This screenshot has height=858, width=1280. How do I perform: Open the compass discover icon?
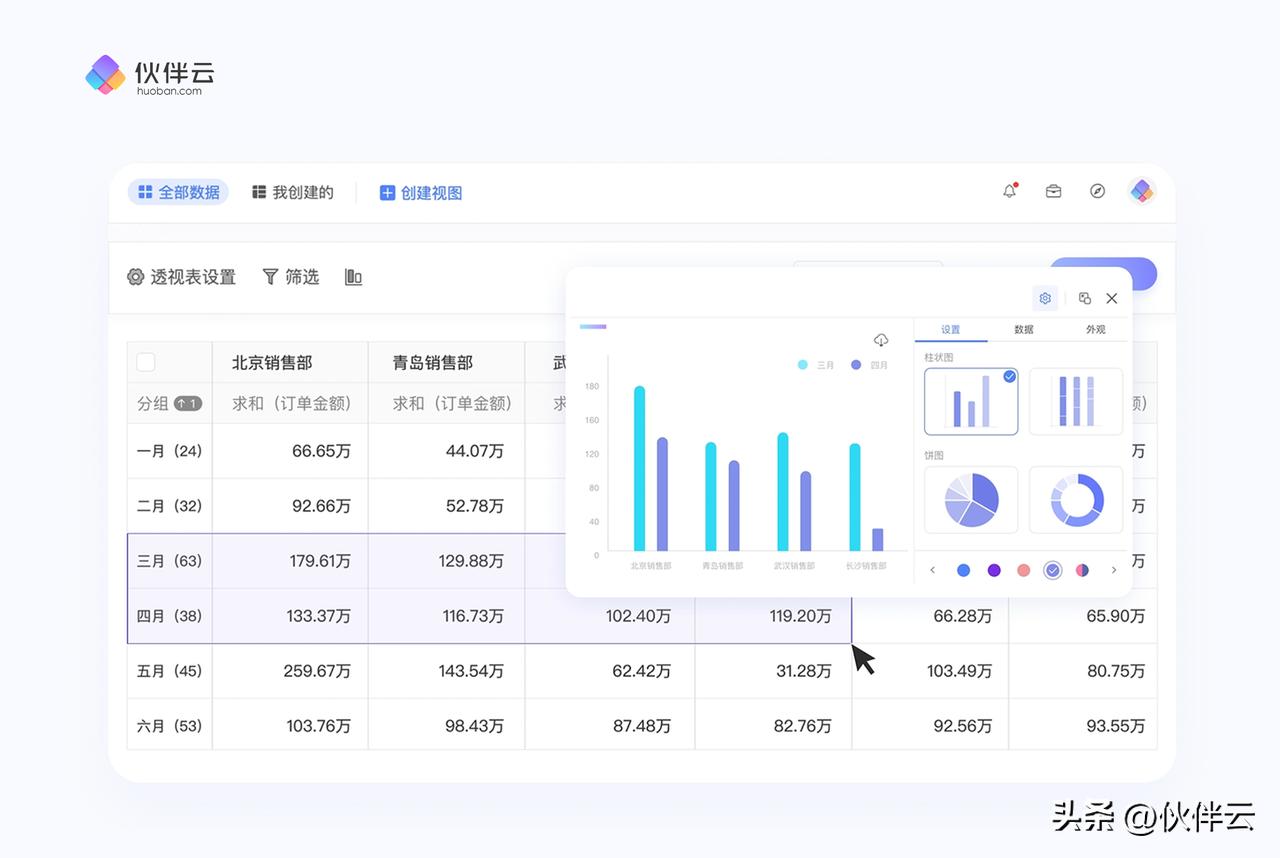pos(1097,190)
